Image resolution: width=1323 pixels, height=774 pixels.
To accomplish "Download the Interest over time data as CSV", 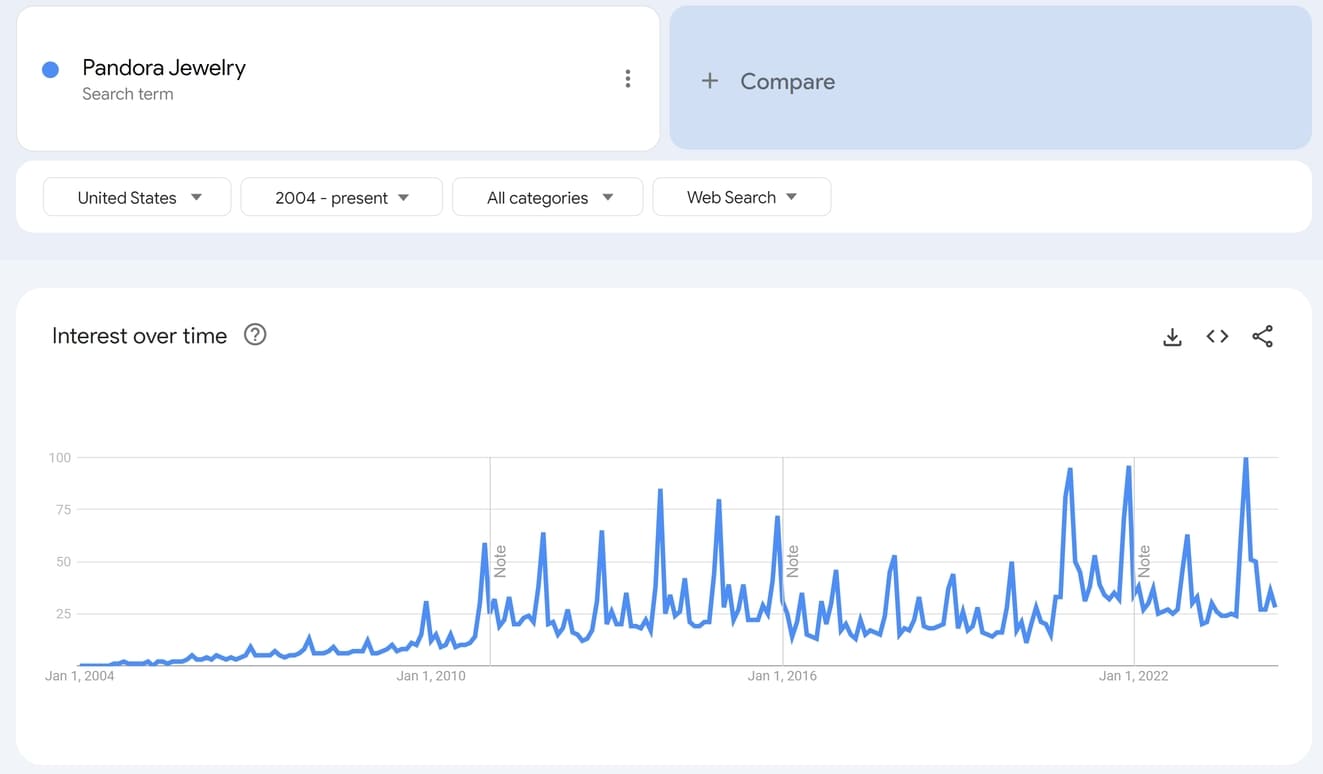I will (x=1171, y=337).
